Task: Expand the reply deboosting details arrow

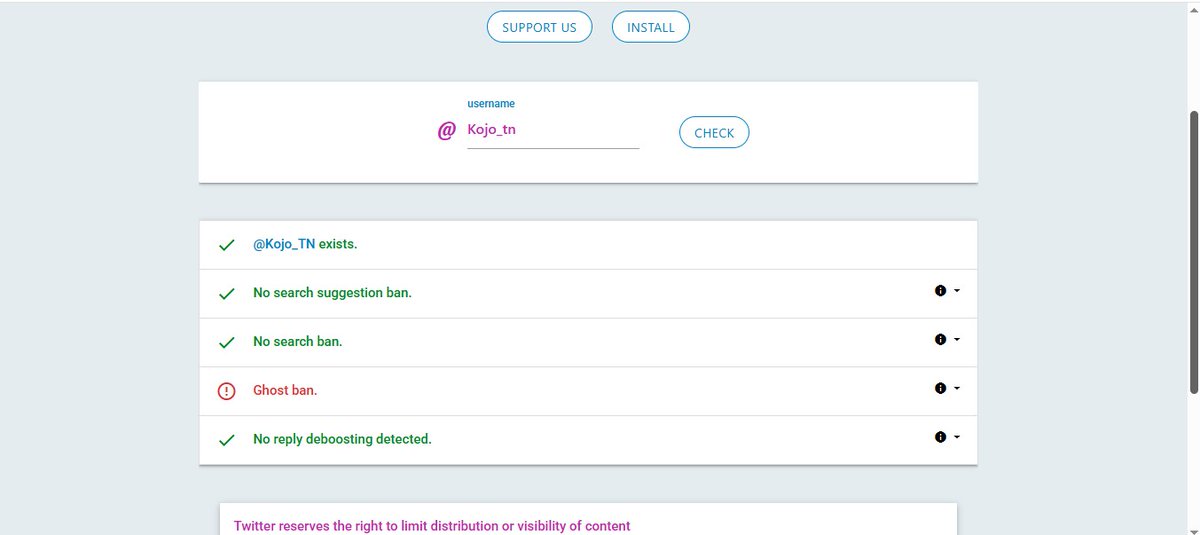Action: (957, 438)
